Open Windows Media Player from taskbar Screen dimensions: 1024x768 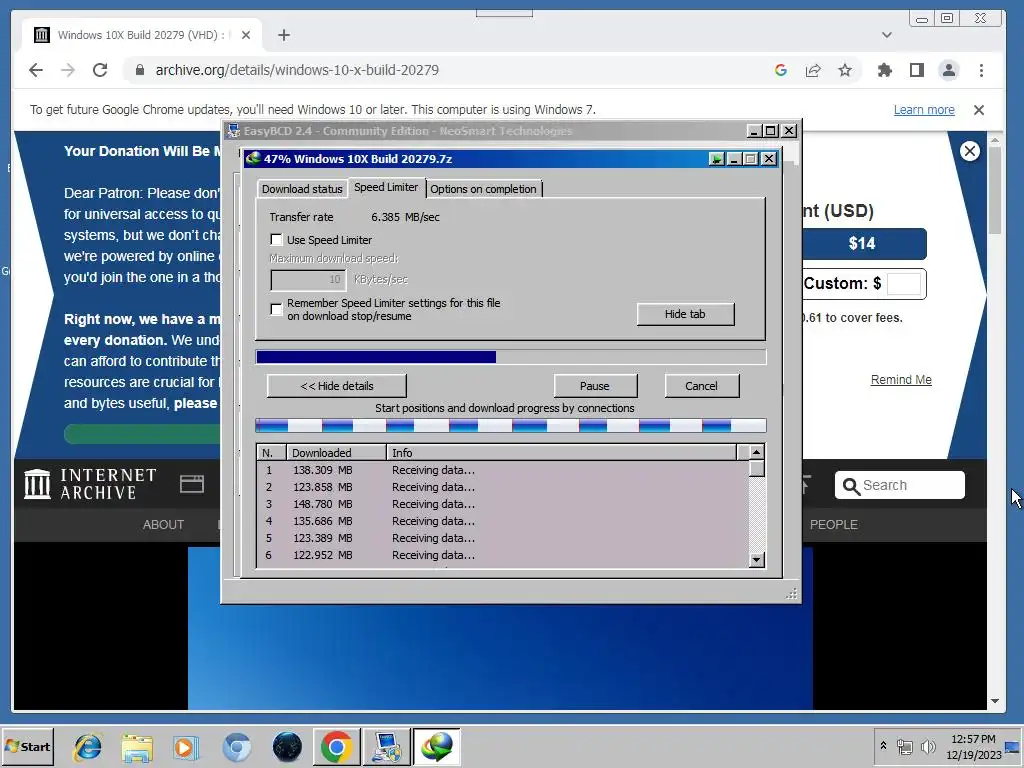tap(186, 746)
